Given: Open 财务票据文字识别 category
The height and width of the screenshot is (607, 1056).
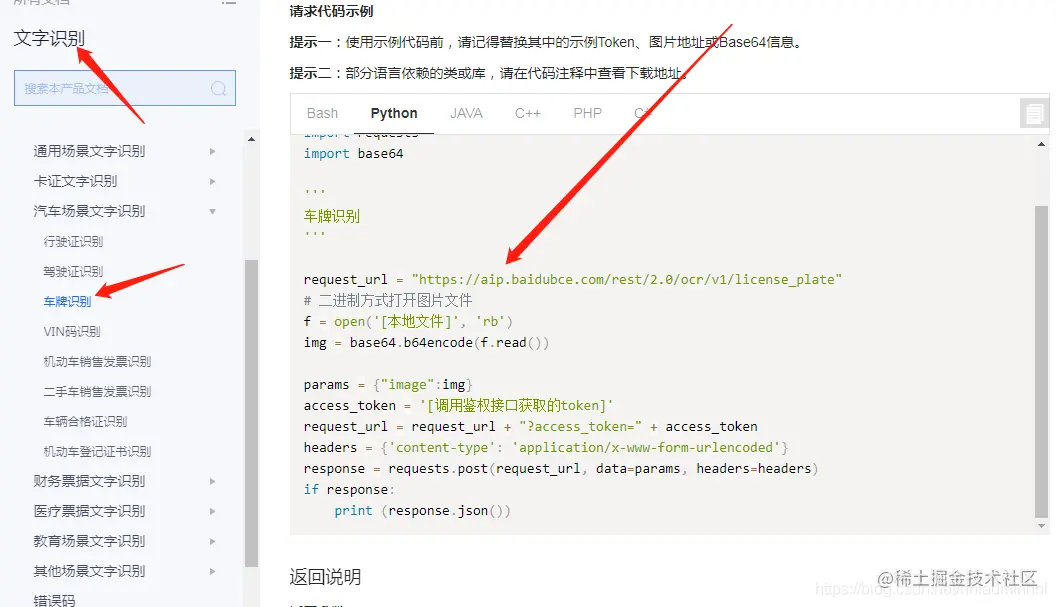Looking at the screenshot, I should click(x=89, y=481).
